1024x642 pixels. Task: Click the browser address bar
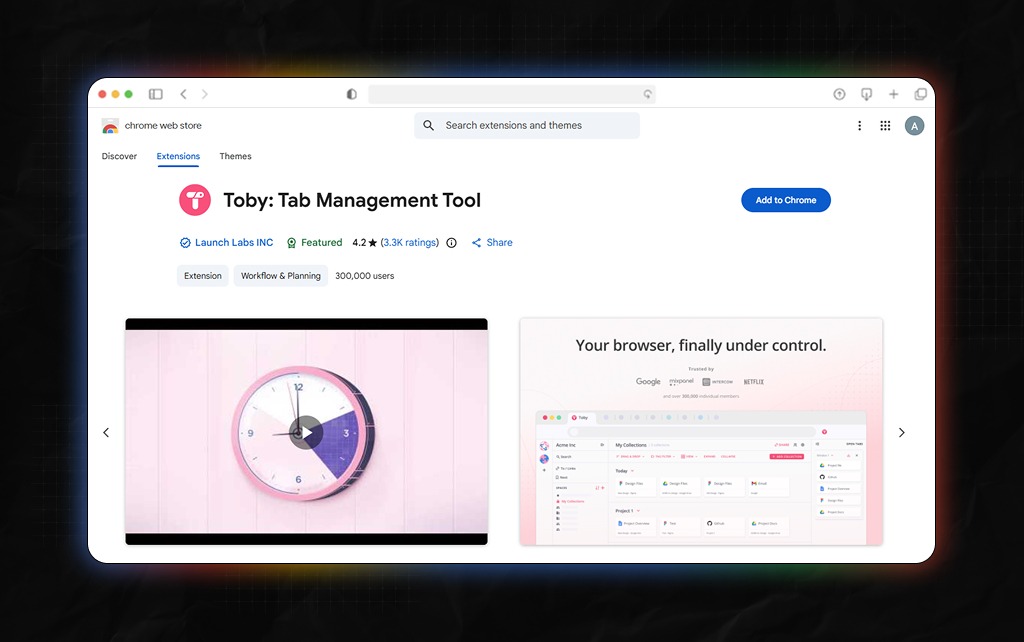[511, 94]
